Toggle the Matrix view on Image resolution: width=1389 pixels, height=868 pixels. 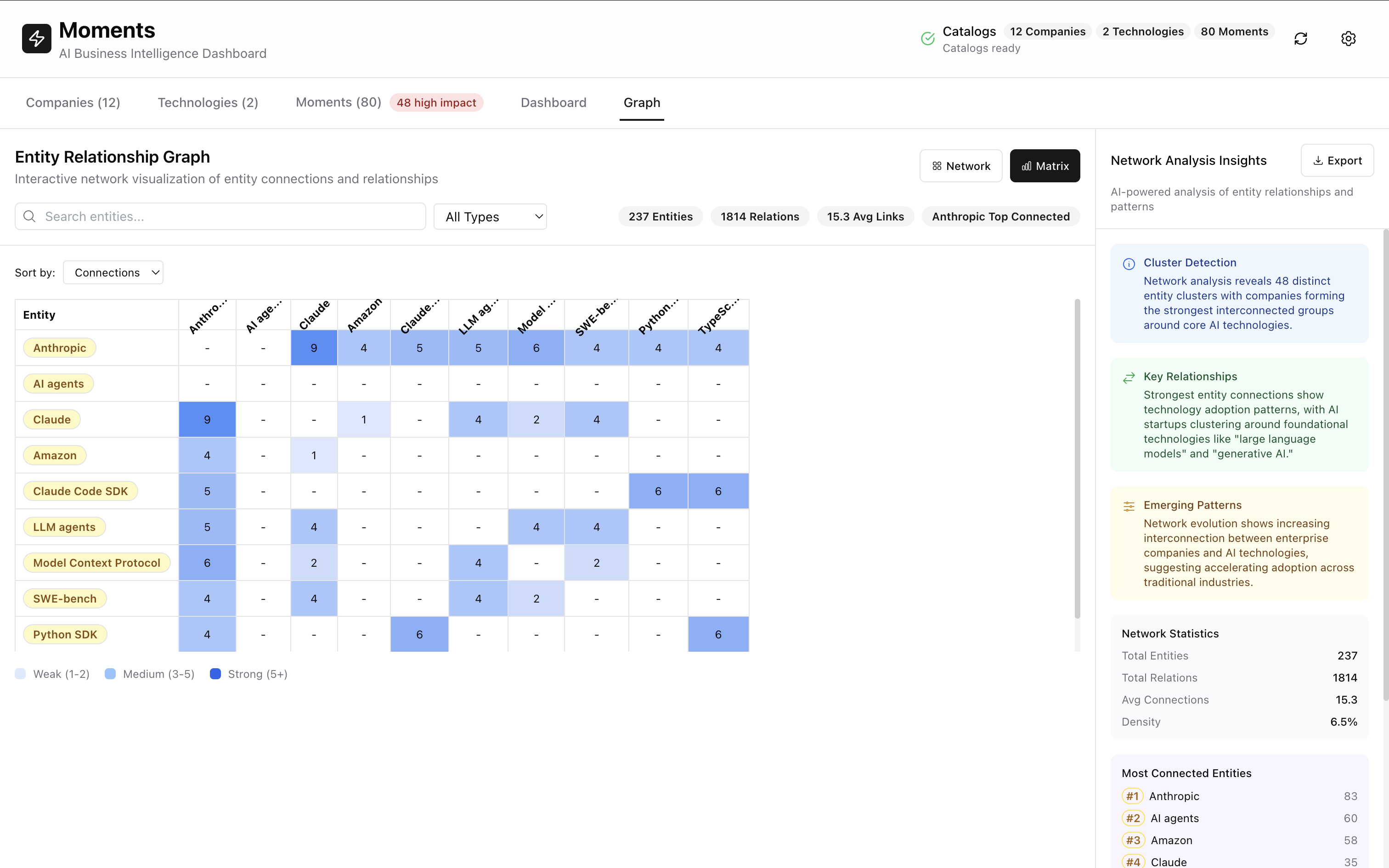pos(1045,165)
